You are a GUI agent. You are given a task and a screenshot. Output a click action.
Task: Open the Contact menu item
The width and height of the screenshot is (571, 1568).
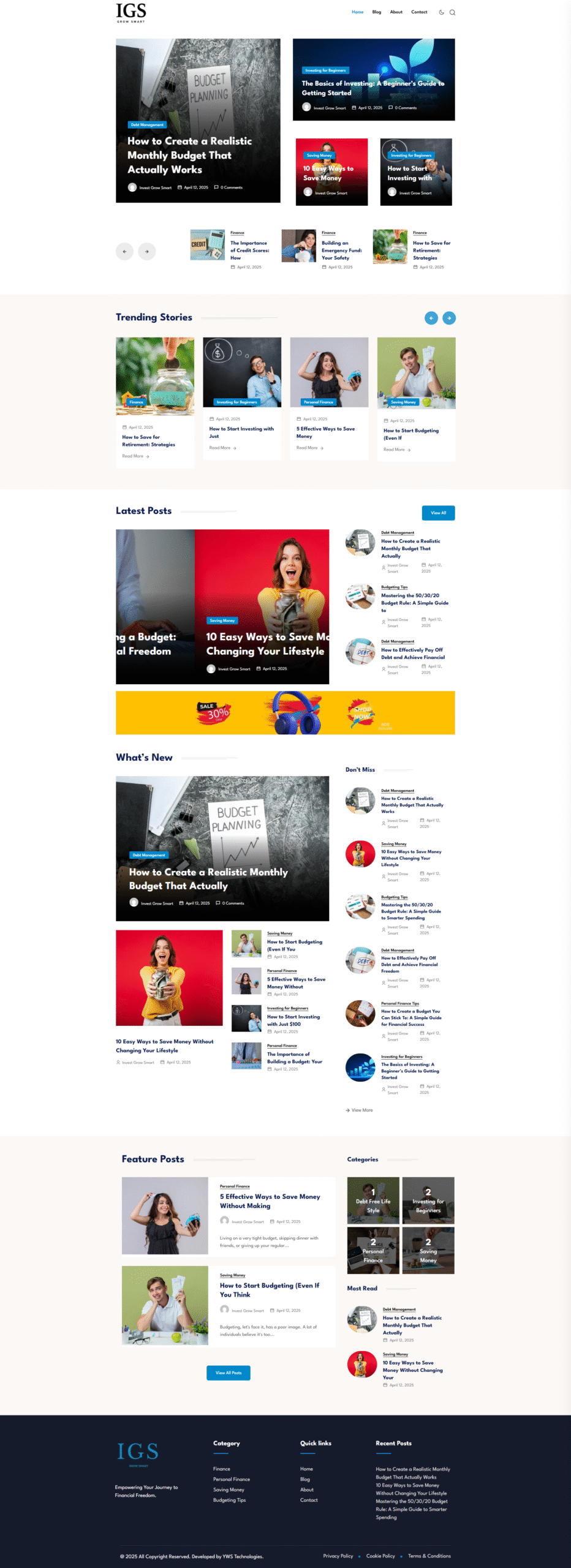click(419, 12)
